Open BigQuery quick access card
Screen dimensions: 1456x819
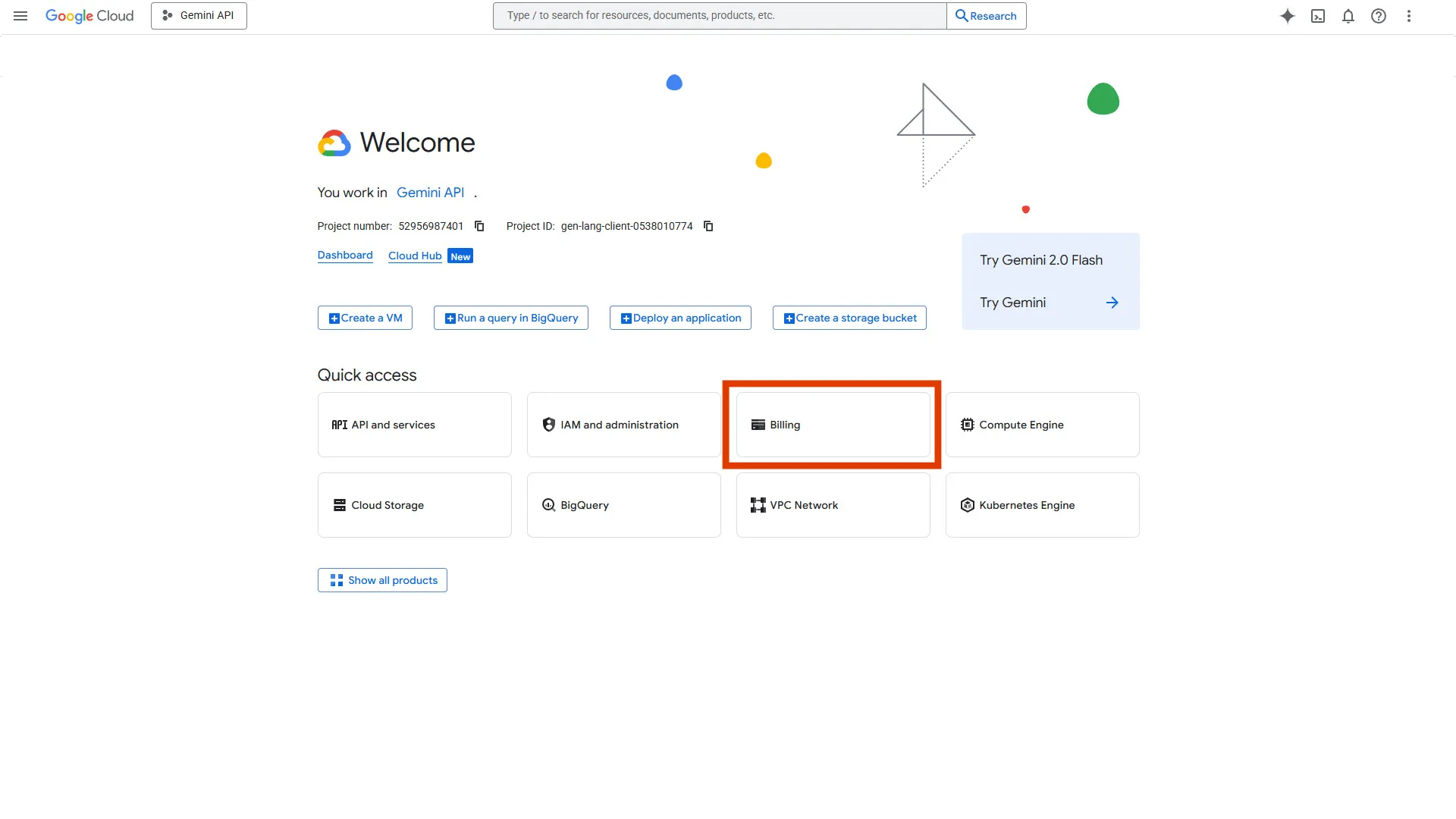pos(624,505)
